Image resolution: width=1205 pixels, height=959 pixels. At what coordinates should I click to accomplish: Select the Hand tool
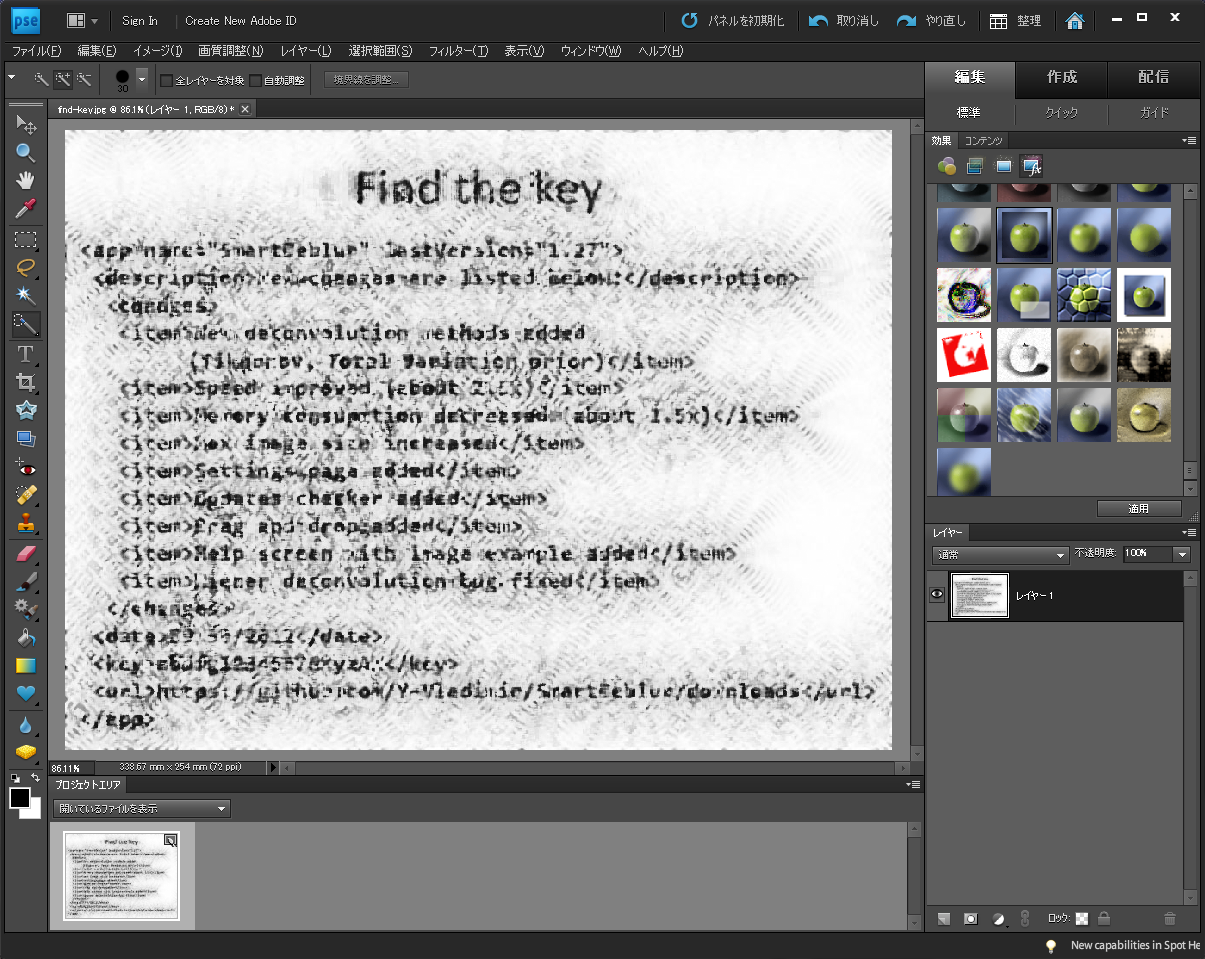pyautogui.click(x=26, y=181)
